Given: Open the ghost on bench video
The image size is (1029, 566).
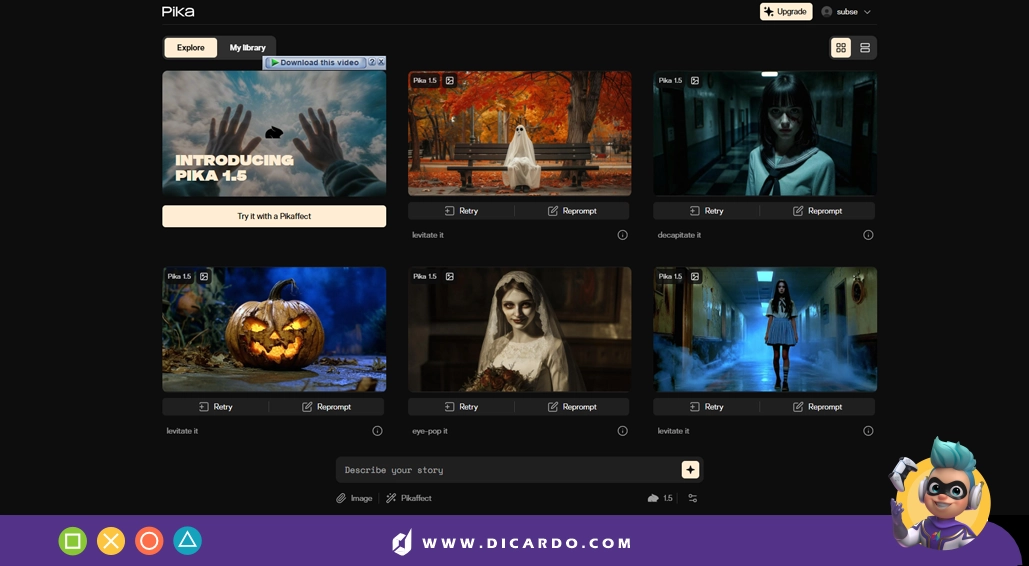Looking at the screenshot, I should click(x=520, y=134).
